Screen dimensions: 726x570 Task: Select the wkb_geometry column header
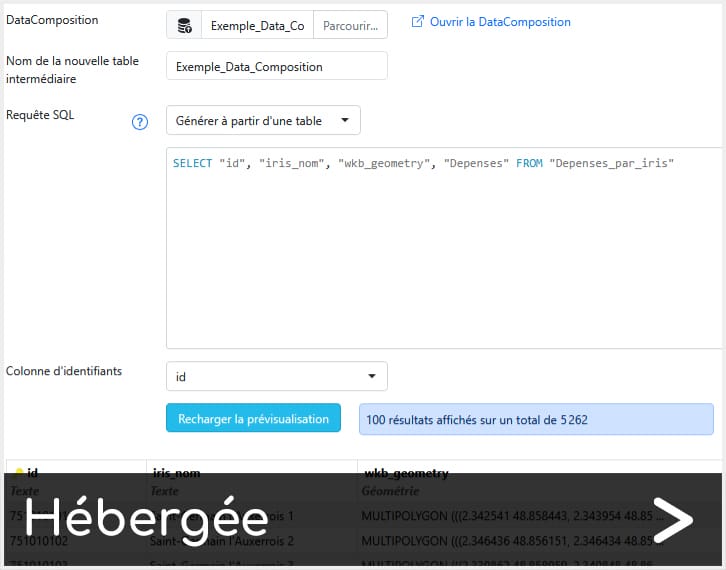(405, 473)
